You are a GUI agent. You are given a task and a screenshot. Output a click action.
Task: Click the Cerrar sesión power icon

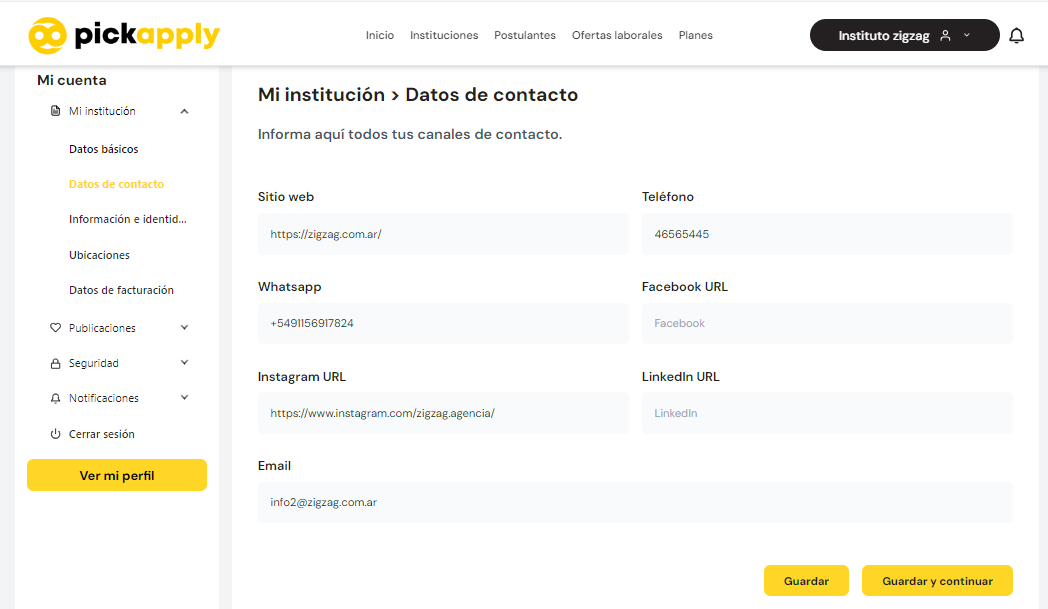click(55, 434)
